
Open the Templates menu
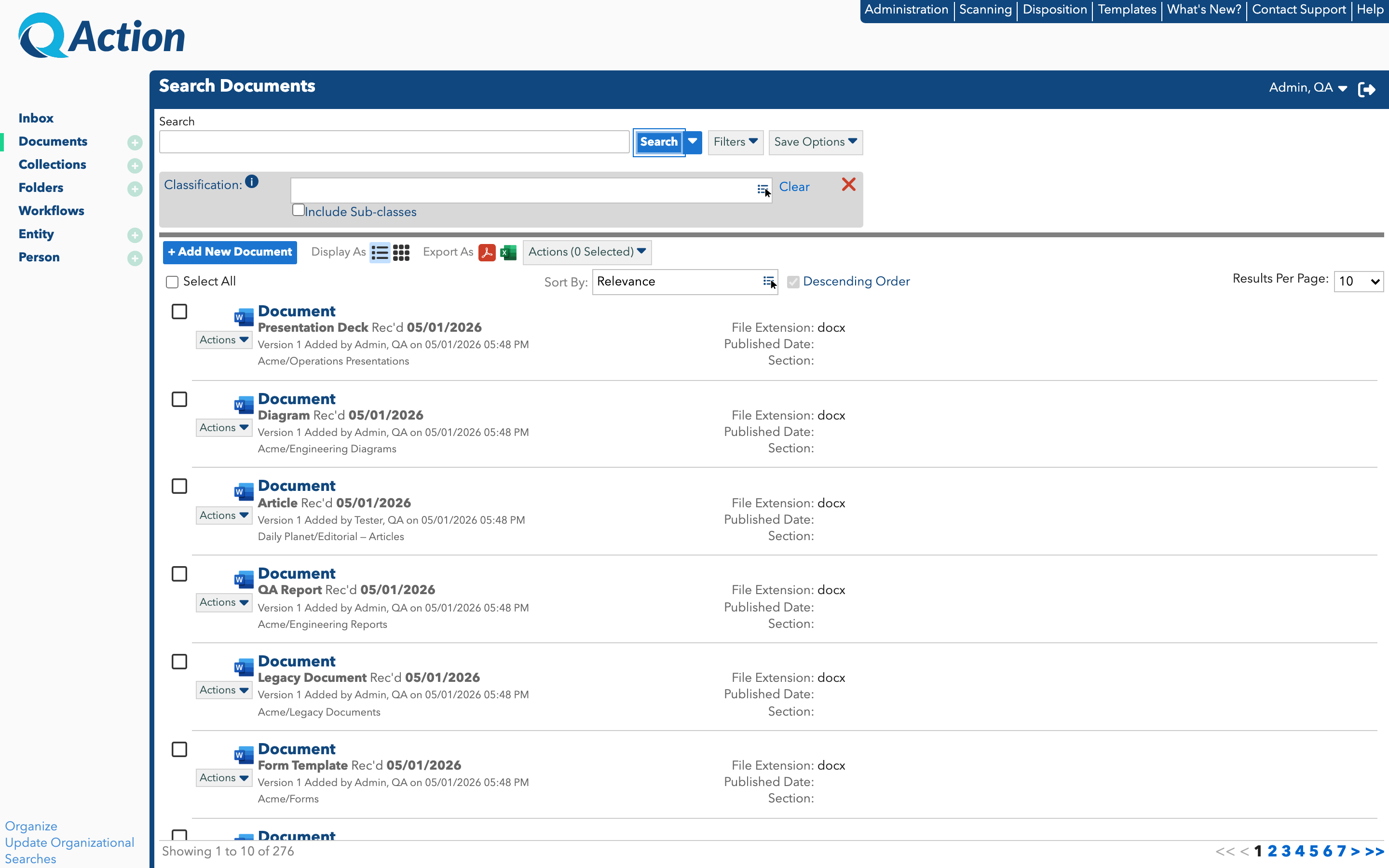coord(1127,10)
